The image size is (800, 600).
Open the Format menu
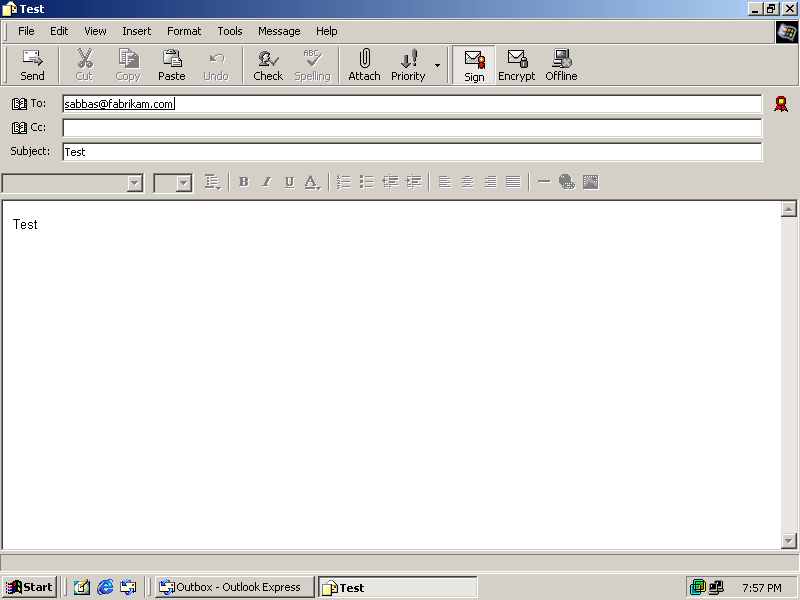coord(184,31)
